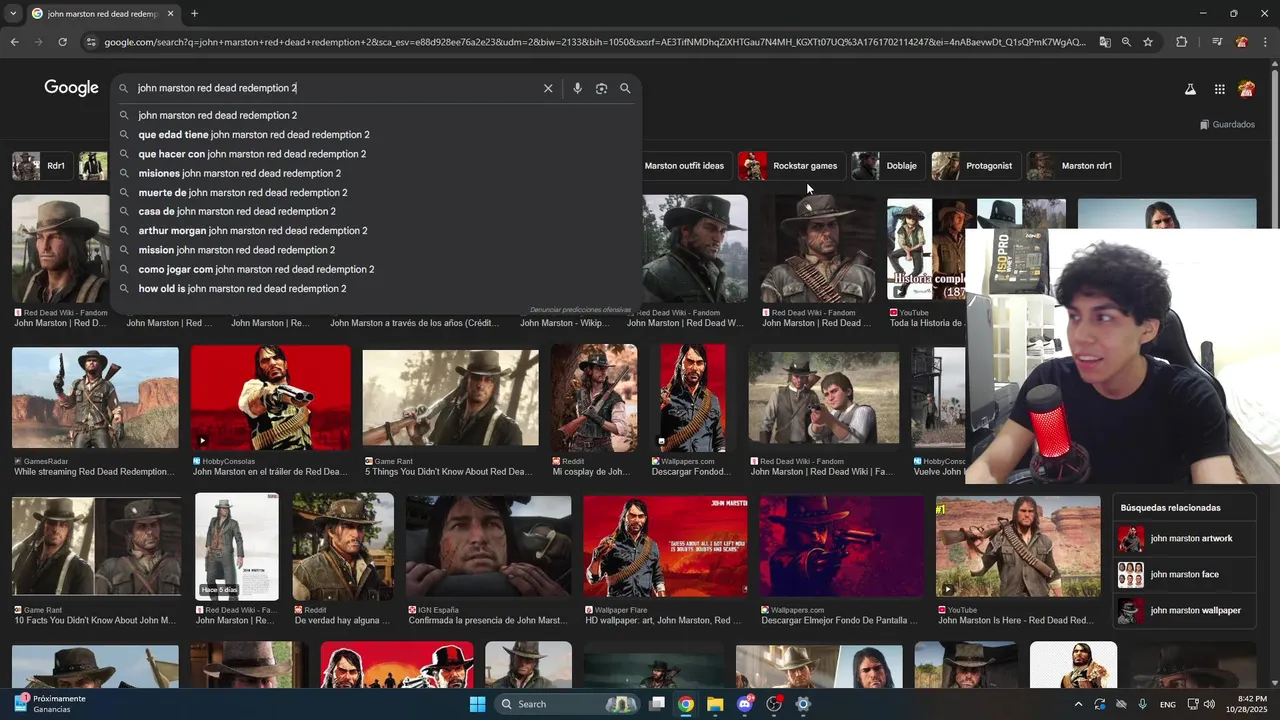Image resolution: width=1280 pixels, height=720 pixels.
Task: Open the tab search dropdown arrow
Action: [14, 14]
